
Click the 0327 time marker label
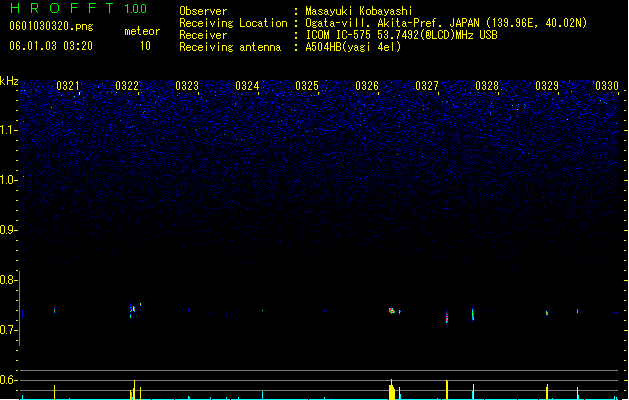427,86
